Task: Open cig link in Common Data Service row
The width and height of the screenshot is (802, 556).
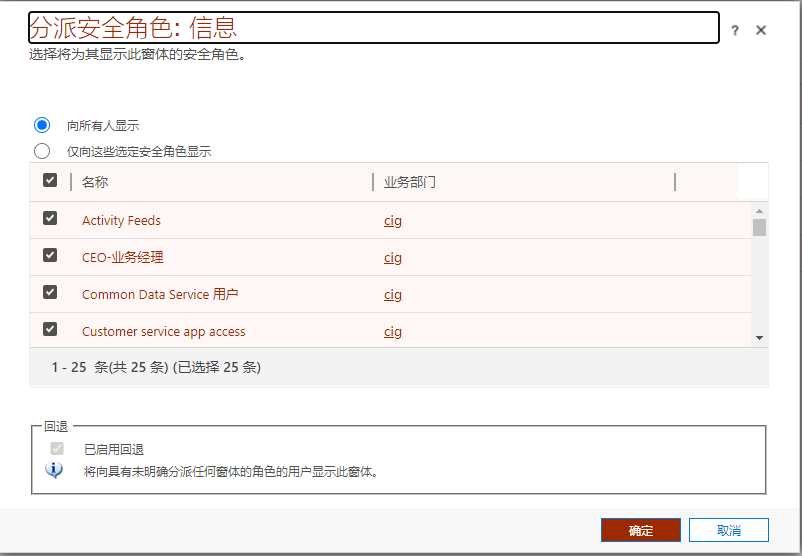Action: [x=393, y=295]
